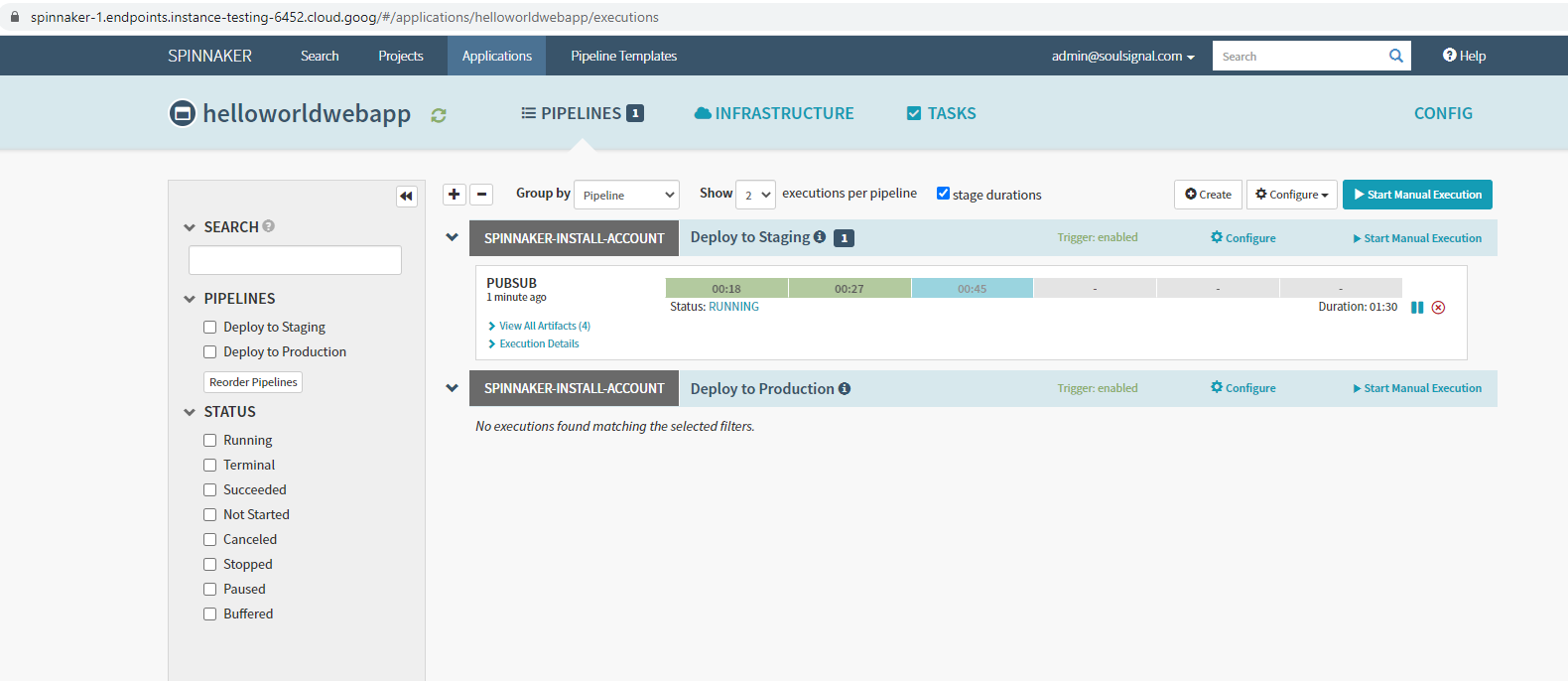Click the help icon beside SEARCH heading
The image size is (1568, 681).
pyautogui.click(x=269, y=226)
